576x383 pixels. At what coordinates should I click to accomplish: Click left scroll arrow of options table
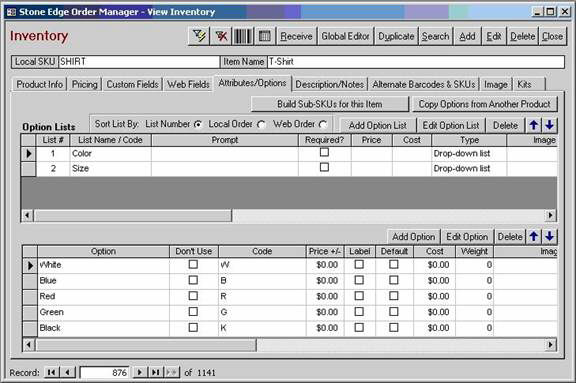[x=29, y=345]
